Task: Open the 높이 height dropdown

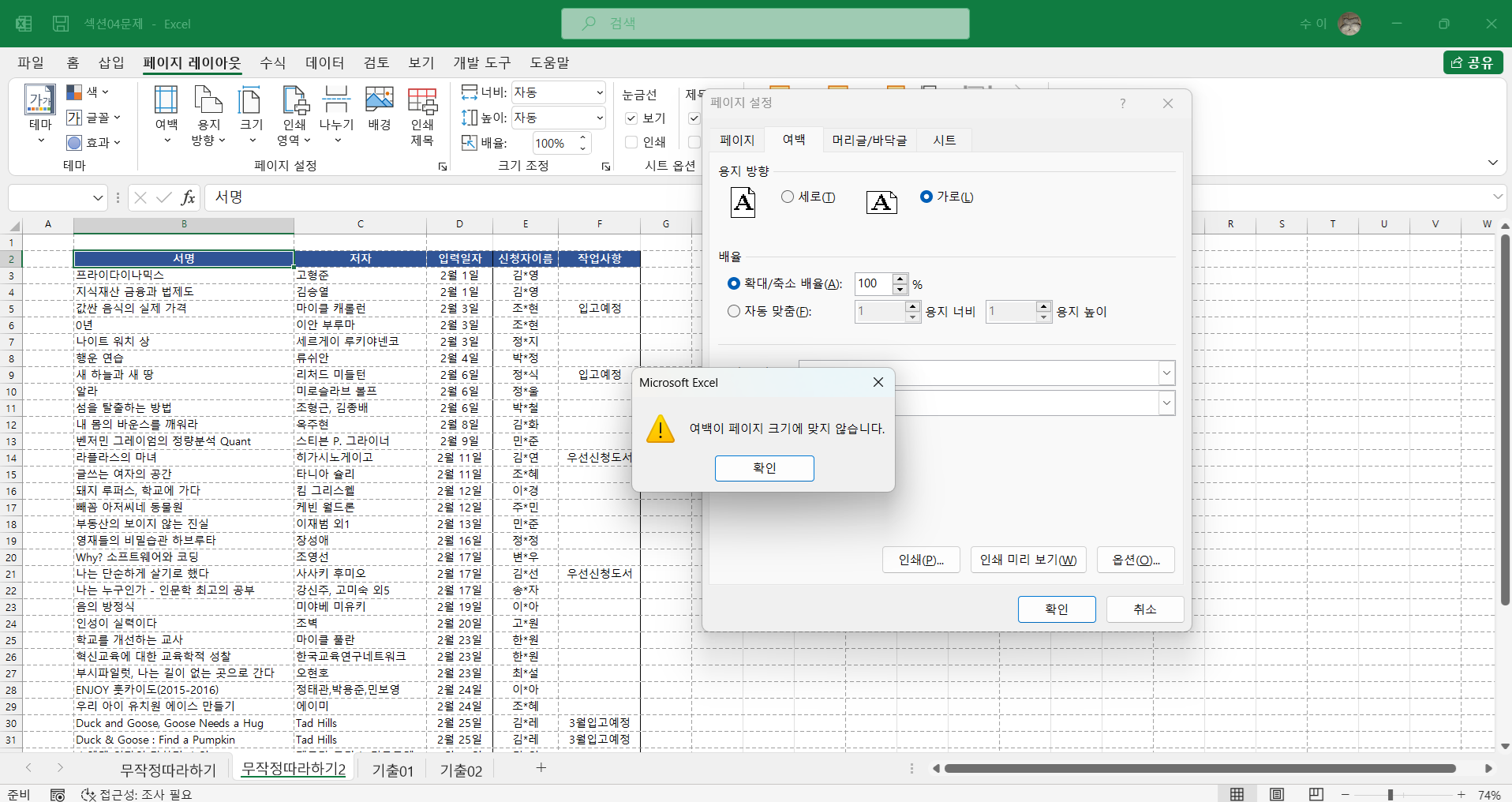Action: pyautogui.click(x=599, y=118)
